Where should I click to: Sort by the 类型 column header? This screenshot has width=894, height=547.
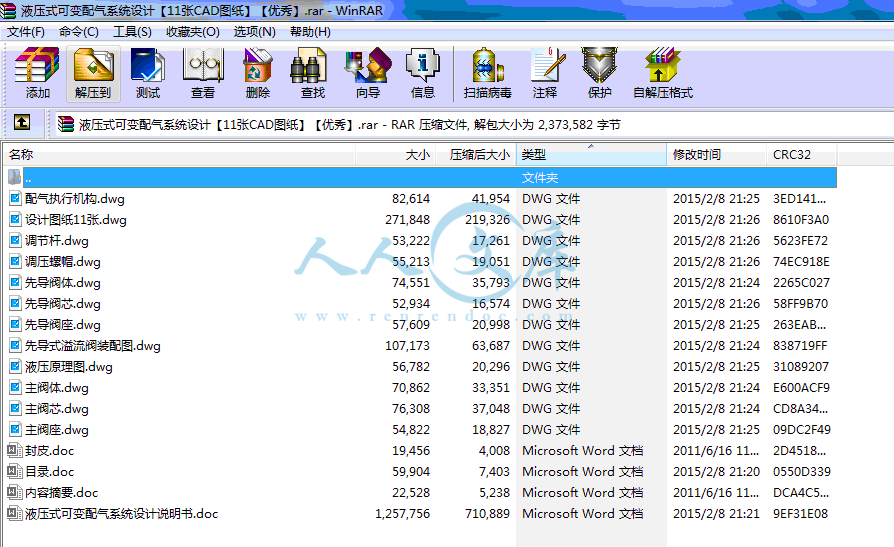point(591,155)
